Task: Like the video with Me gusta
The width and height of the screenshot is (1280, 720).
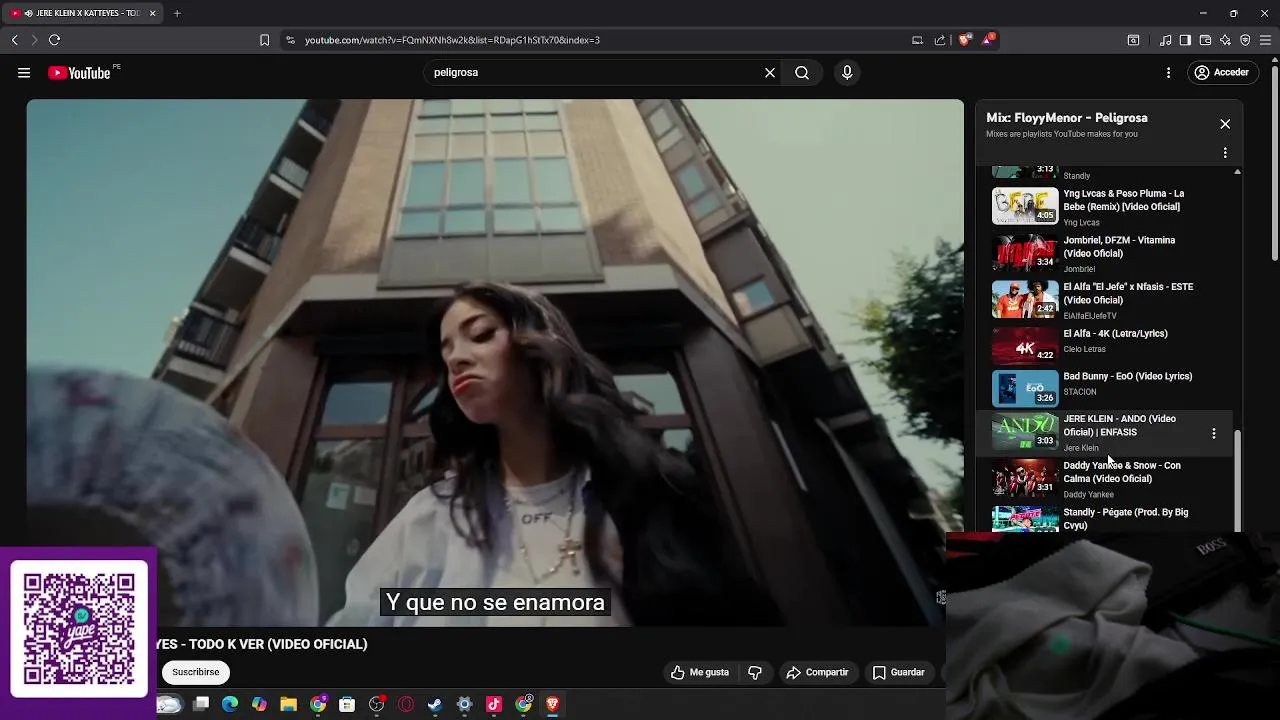Action: coord(701,672)
